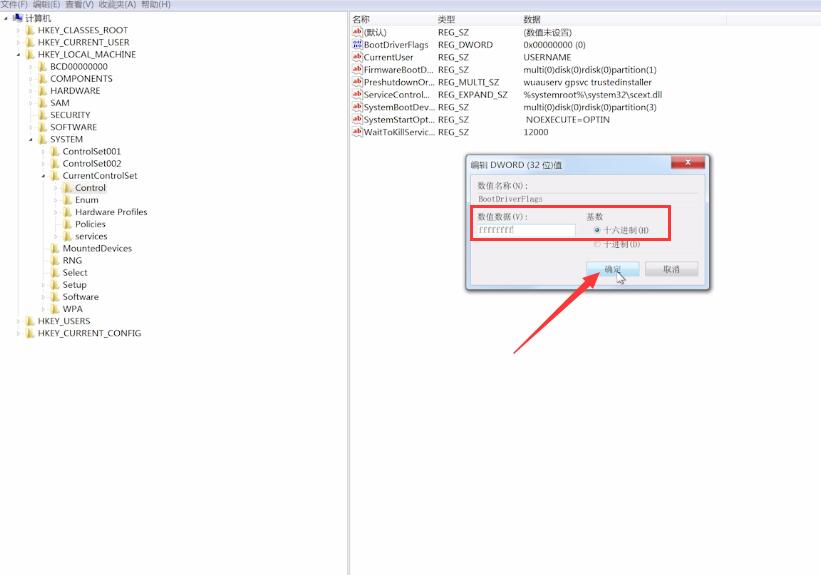This screenshot has height=575, width=821.
Task: Open the 收藏夹(A) menu
Action: pos(117,4)
